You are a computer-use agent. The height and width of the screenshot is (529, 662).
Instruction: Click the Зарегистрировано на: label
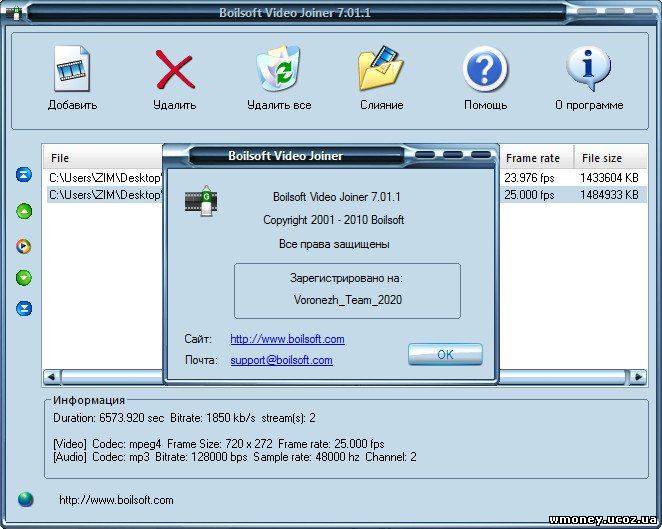pyautogui.click(x=346, y=278)
